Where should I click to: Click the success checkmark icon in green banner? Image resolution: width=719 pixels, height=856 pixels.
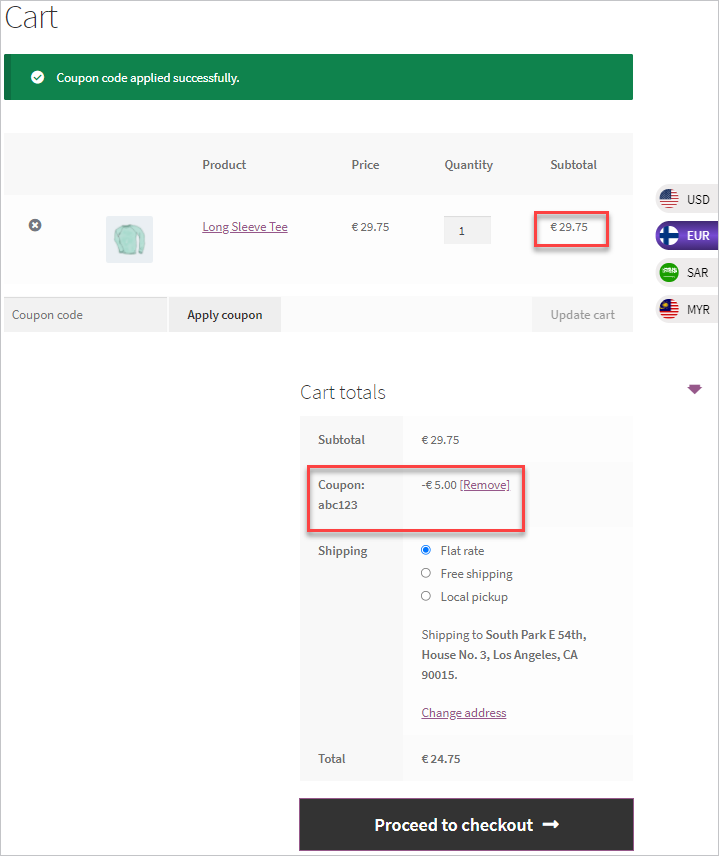tap(37, 77)
